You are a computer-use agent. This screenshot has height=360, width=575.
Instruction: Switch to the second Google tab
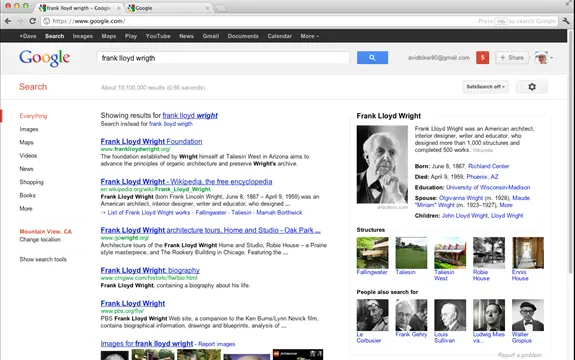tap(167, 8)
